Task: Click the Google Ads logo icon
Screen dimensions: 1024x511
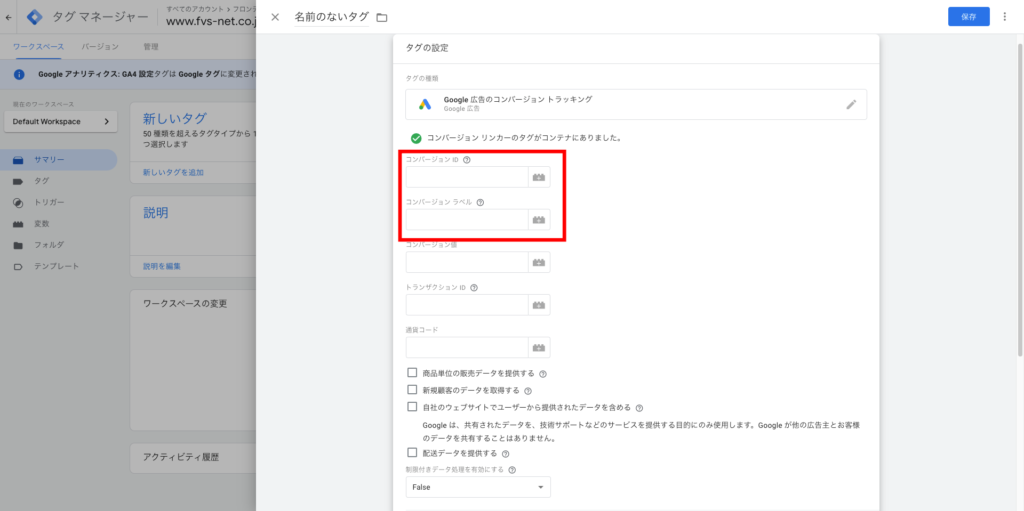Action: click(x=425, y=104)
